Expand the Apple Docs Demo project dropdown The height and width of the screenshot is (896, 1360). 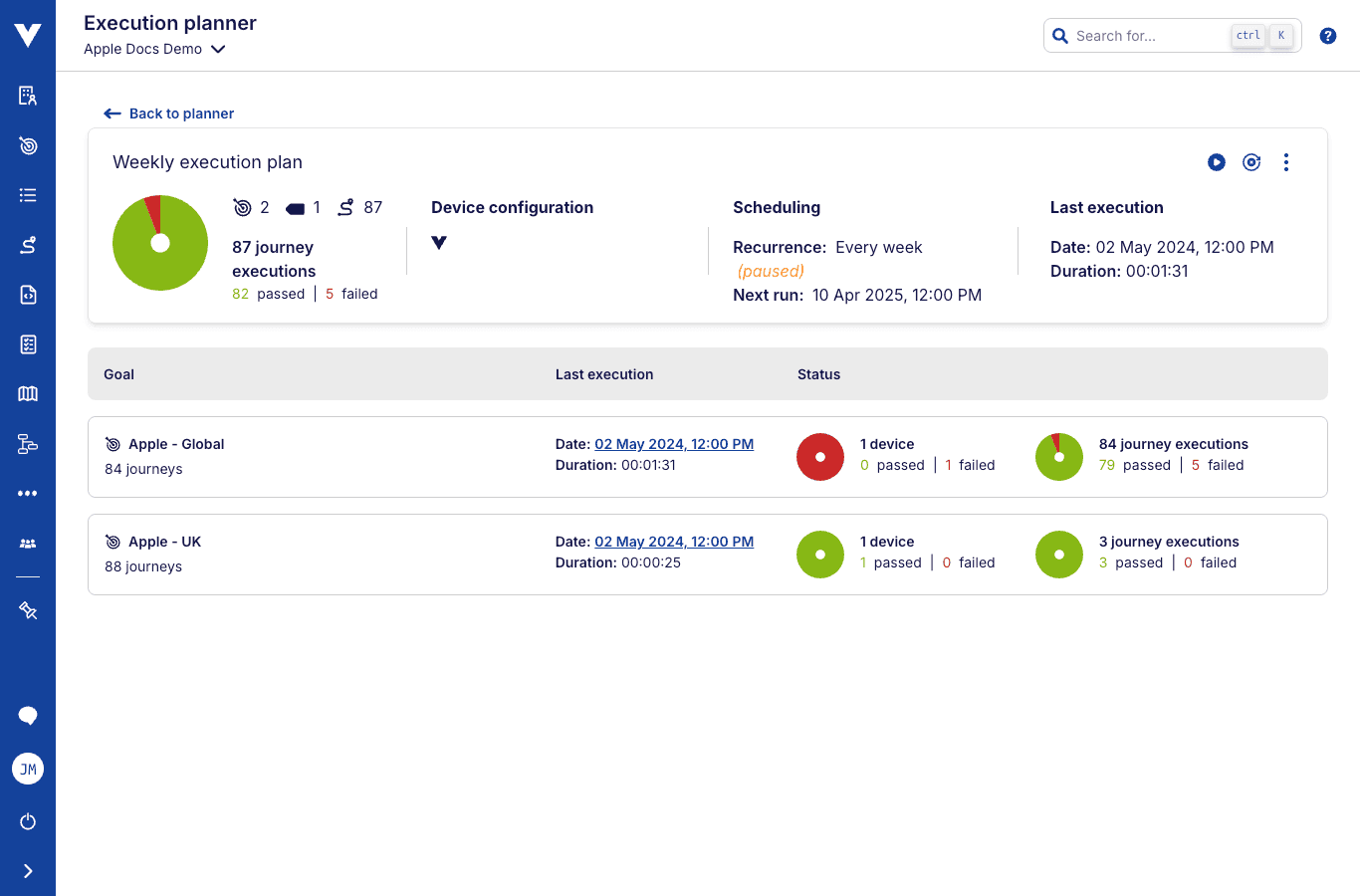point(218,48)
